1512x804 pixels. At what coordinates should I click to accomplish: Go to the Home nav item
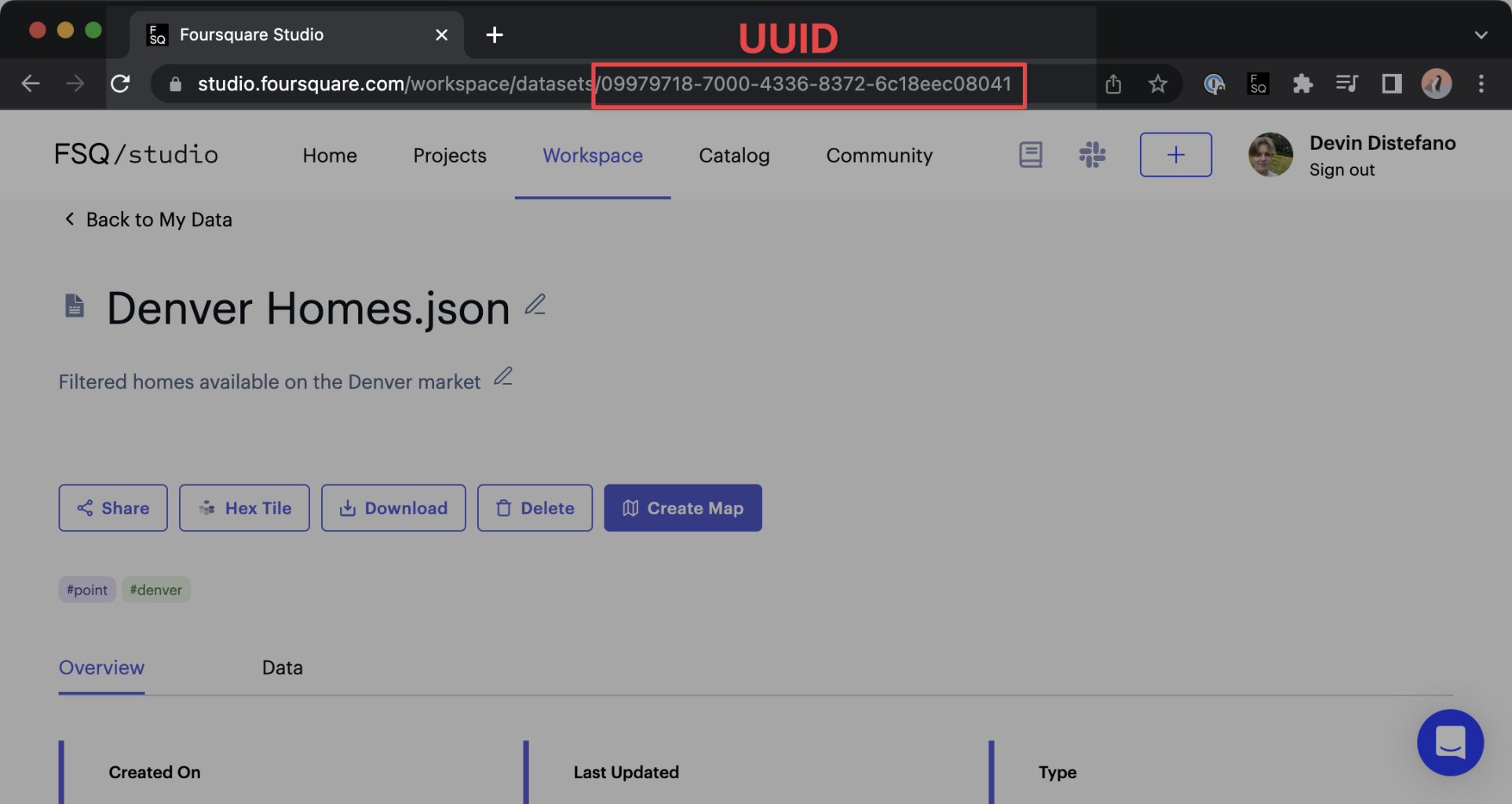pyautogui.click(x=330, y=155)
